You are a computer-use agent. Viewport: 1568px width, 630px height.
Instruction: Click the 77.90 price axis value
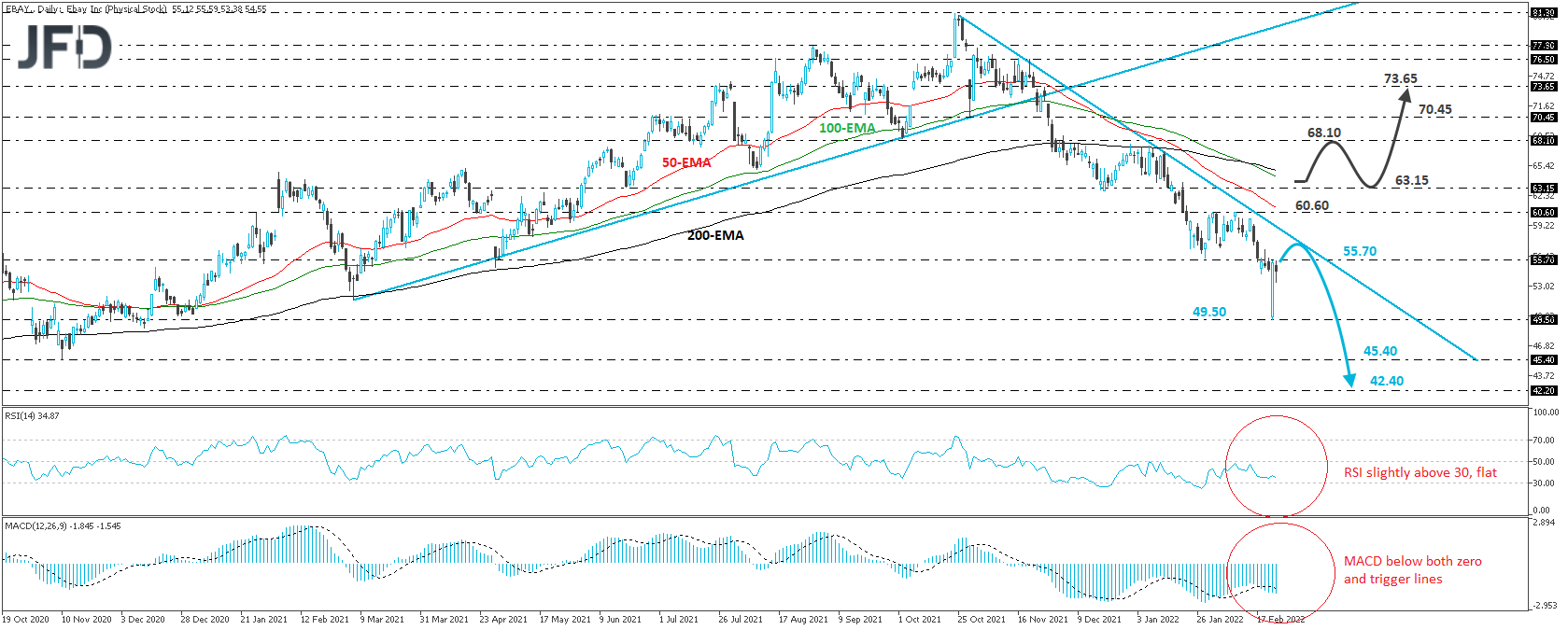pos(1544,45)
